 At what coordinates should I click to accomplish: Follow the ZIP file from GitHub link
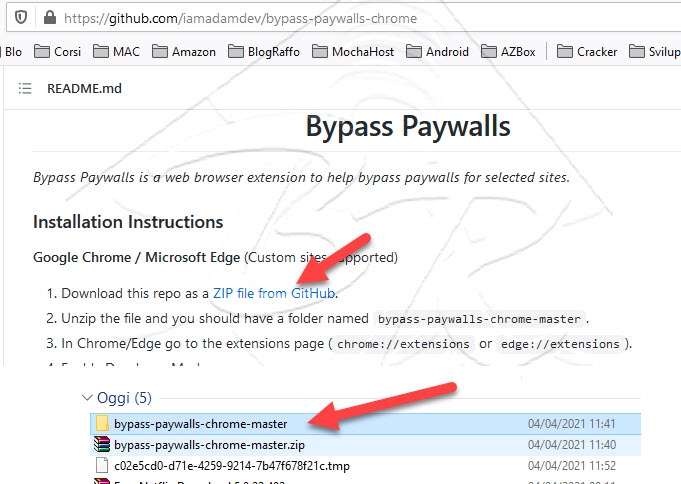tap(274, 293)
